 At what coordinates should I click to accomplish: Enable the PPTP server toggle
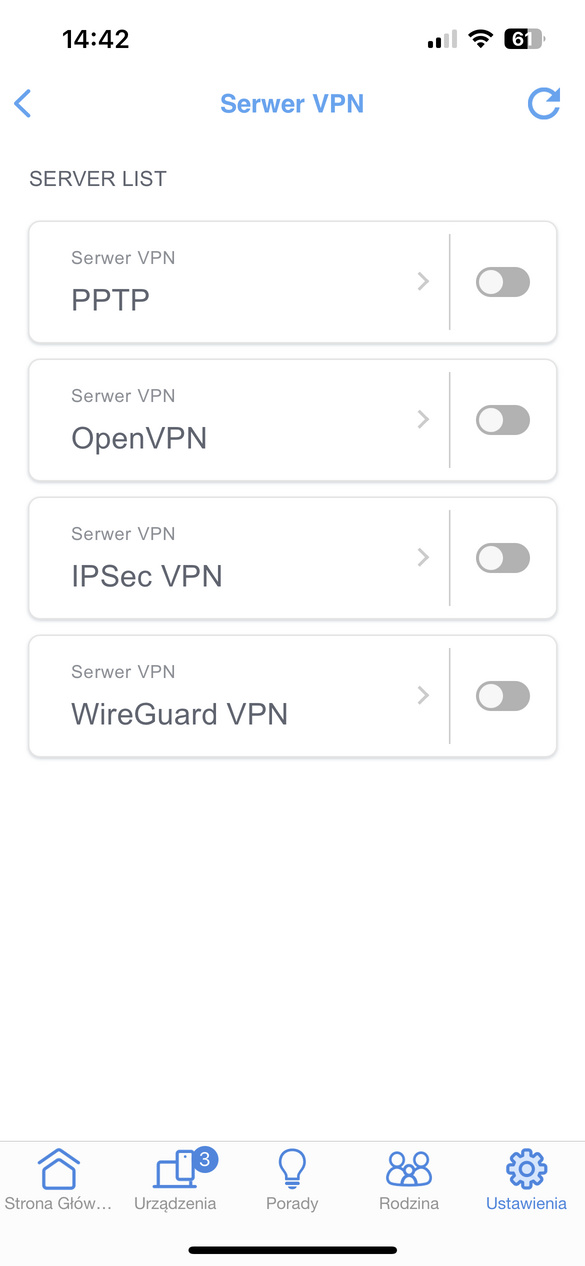point(502,282)
